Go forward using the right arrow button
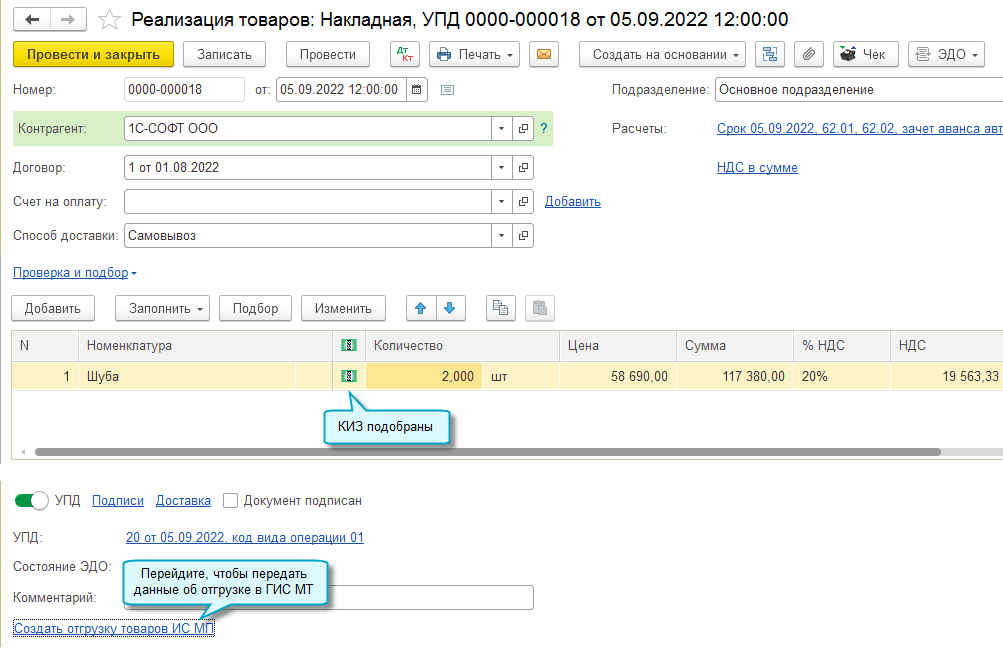This screenshot has width=1003, height=656. coord(68,20)
